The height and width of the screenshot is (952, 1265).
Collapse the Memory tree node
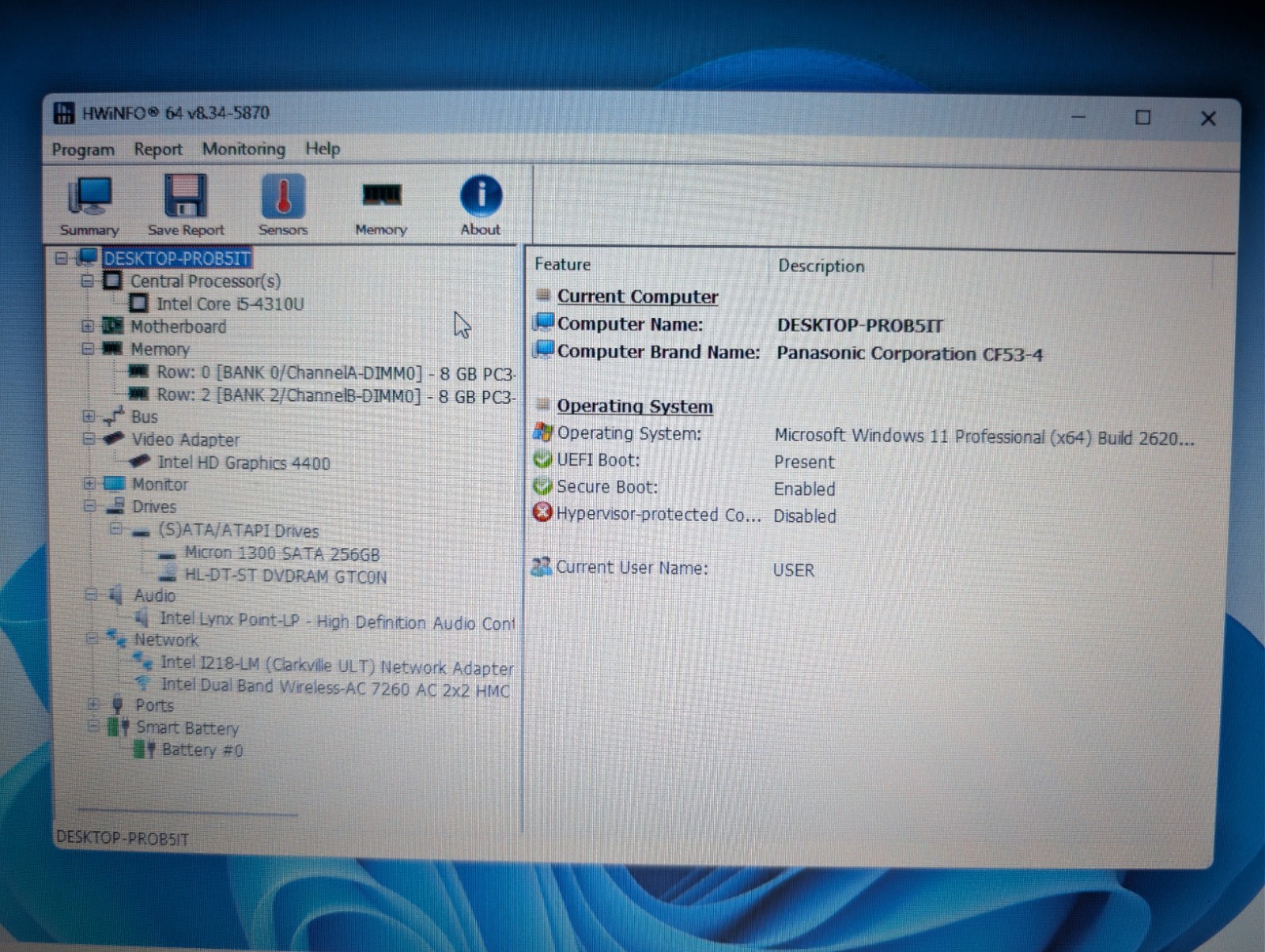[x=88, y=348]
